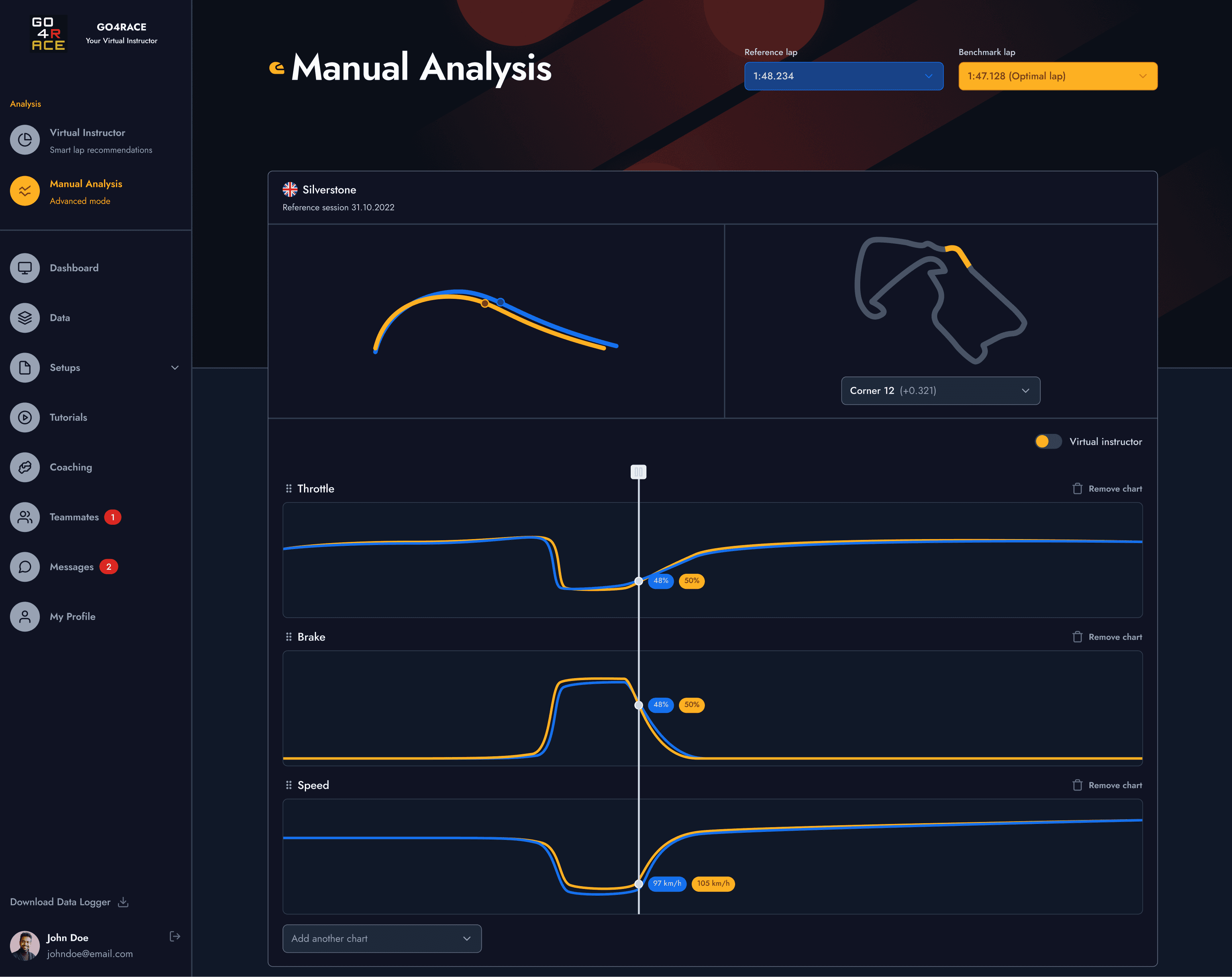Click the Messages chat bubble icon
Viewport: 1232px width, 977px height.
point(25,567)
